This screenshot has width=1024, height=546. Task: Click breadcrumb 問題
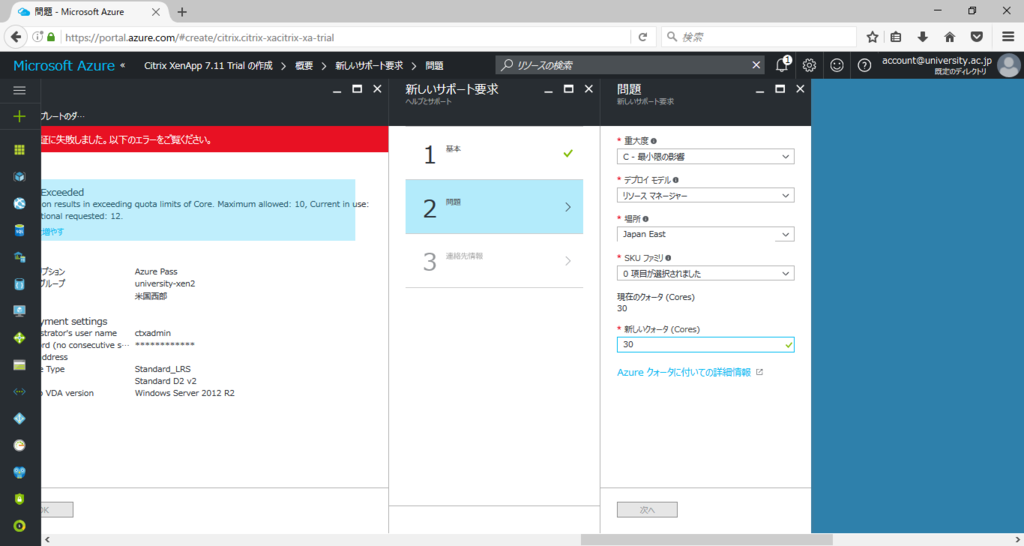pos(434,65)
